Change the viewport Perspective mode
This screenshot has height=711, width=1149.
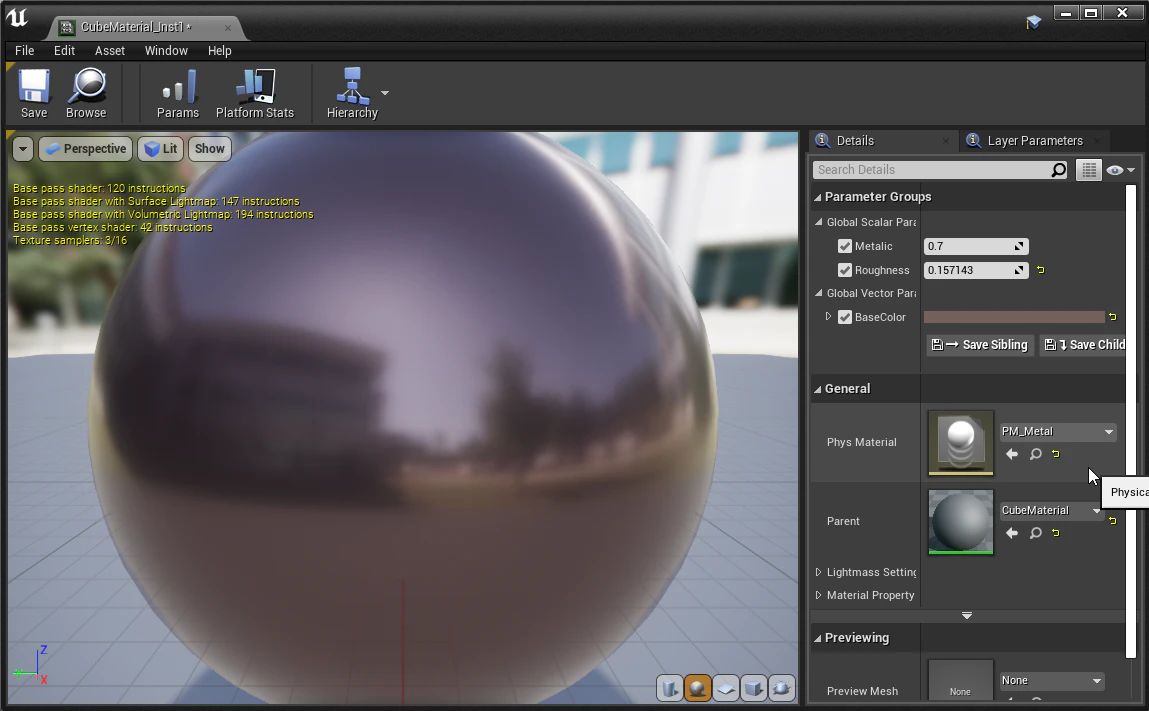coord(86,149)
